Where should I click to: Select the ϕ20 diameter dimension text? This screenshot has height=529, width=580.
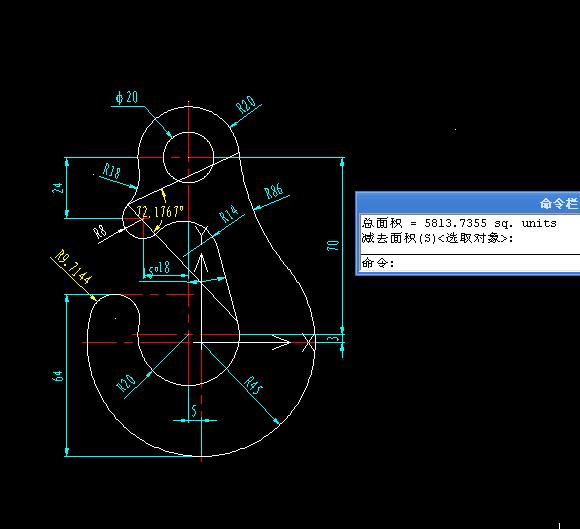pos(127,97)
